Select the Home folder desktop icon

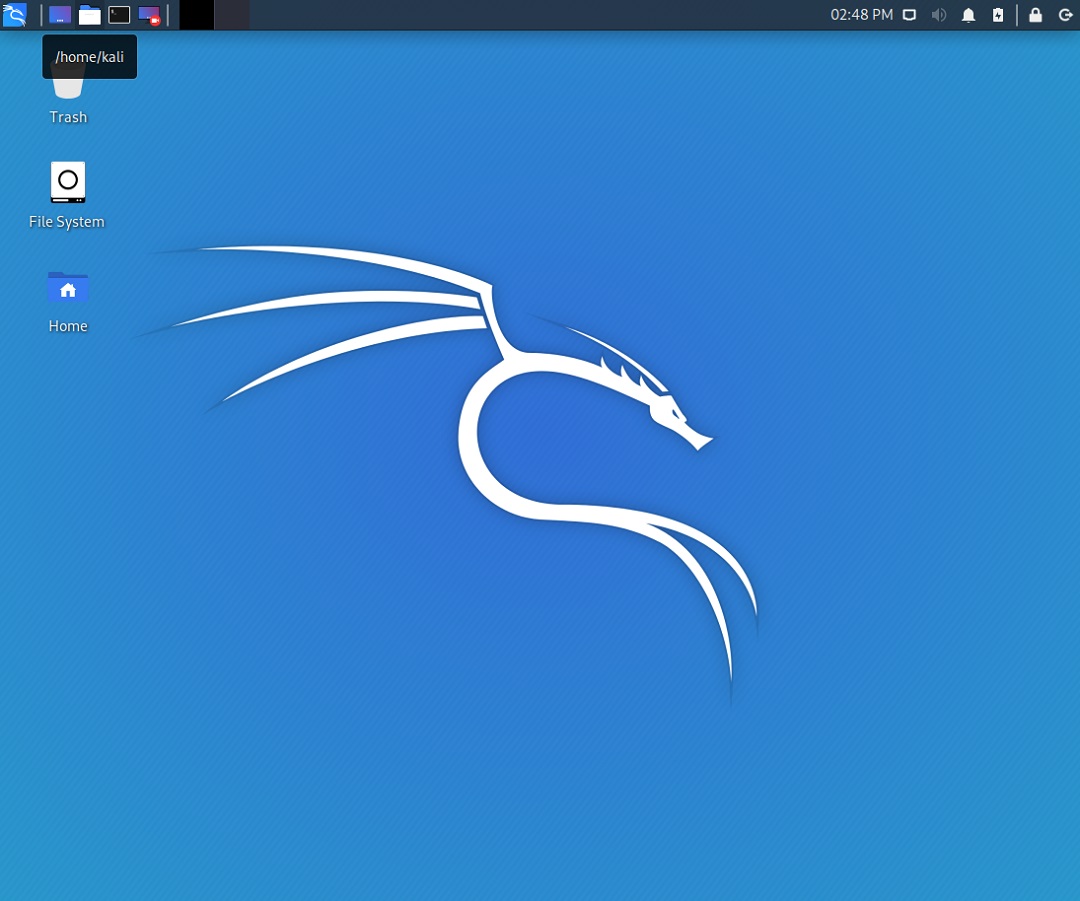pos(68,287)
